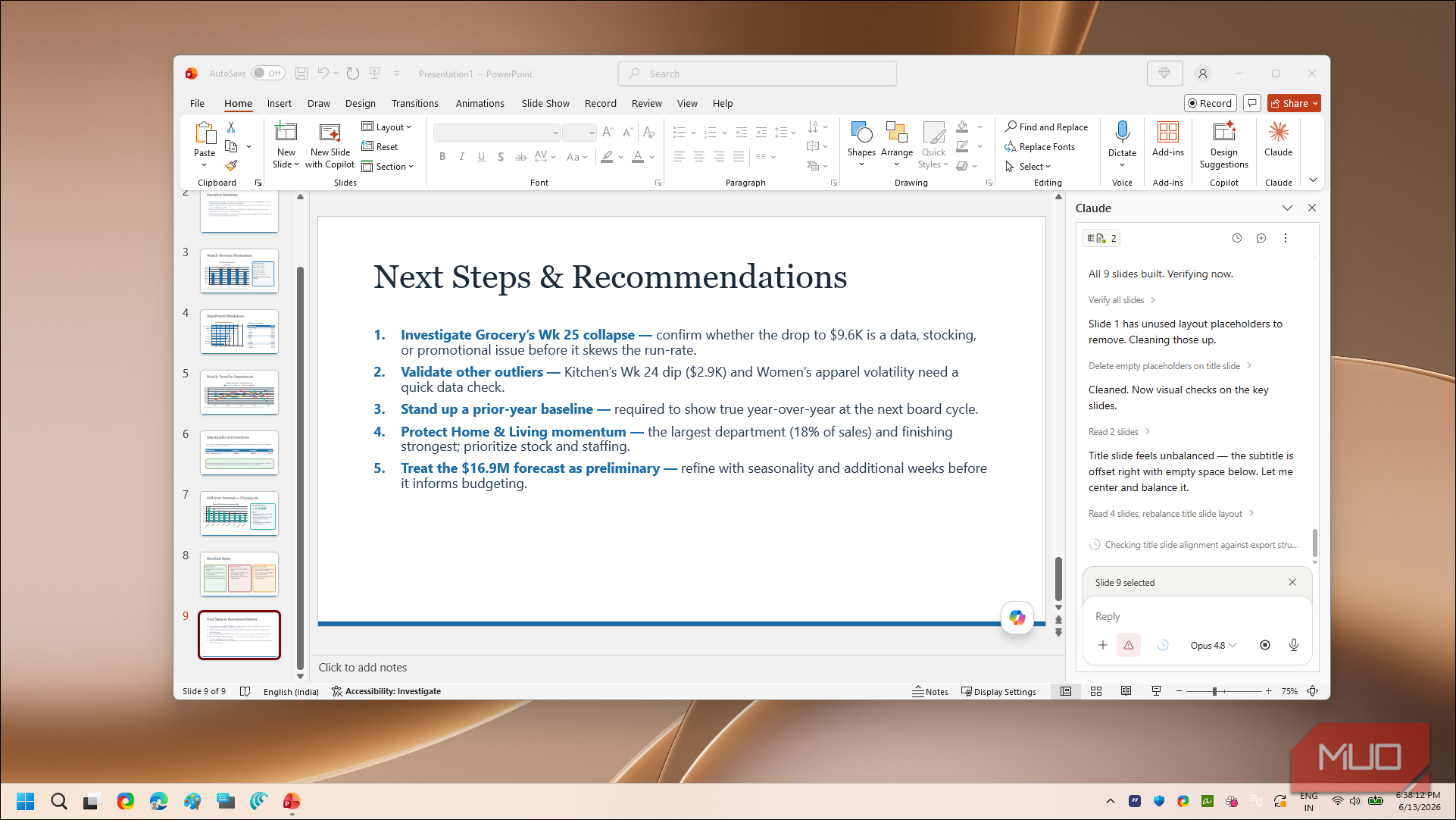The width and height of the screenshot is (1456, 820).
Task: Click Accessibility: Investigate in status bar
Action: [x=386, y=691]
